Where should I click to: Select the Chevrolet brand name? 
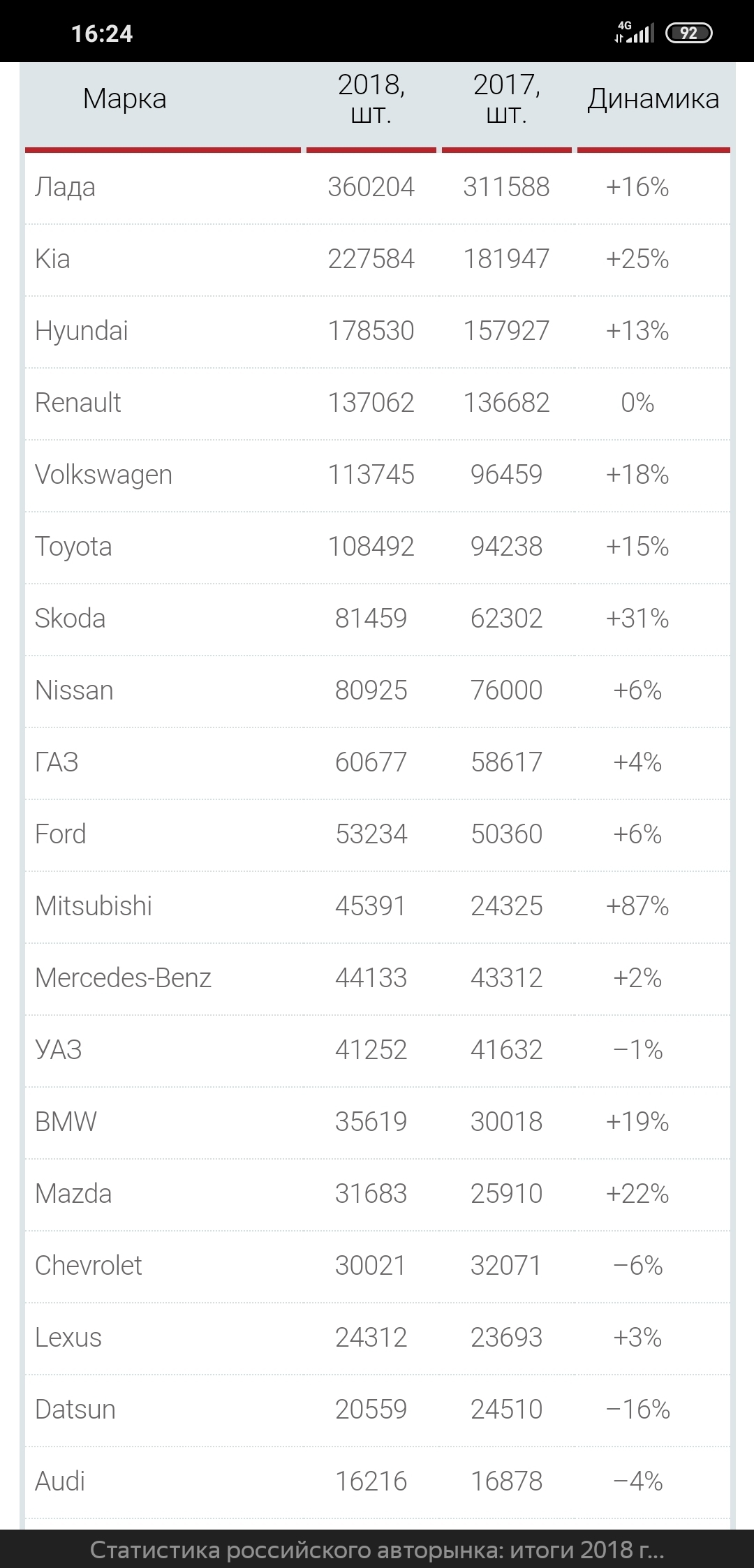pyautogui.click(x=89, y=1266)
